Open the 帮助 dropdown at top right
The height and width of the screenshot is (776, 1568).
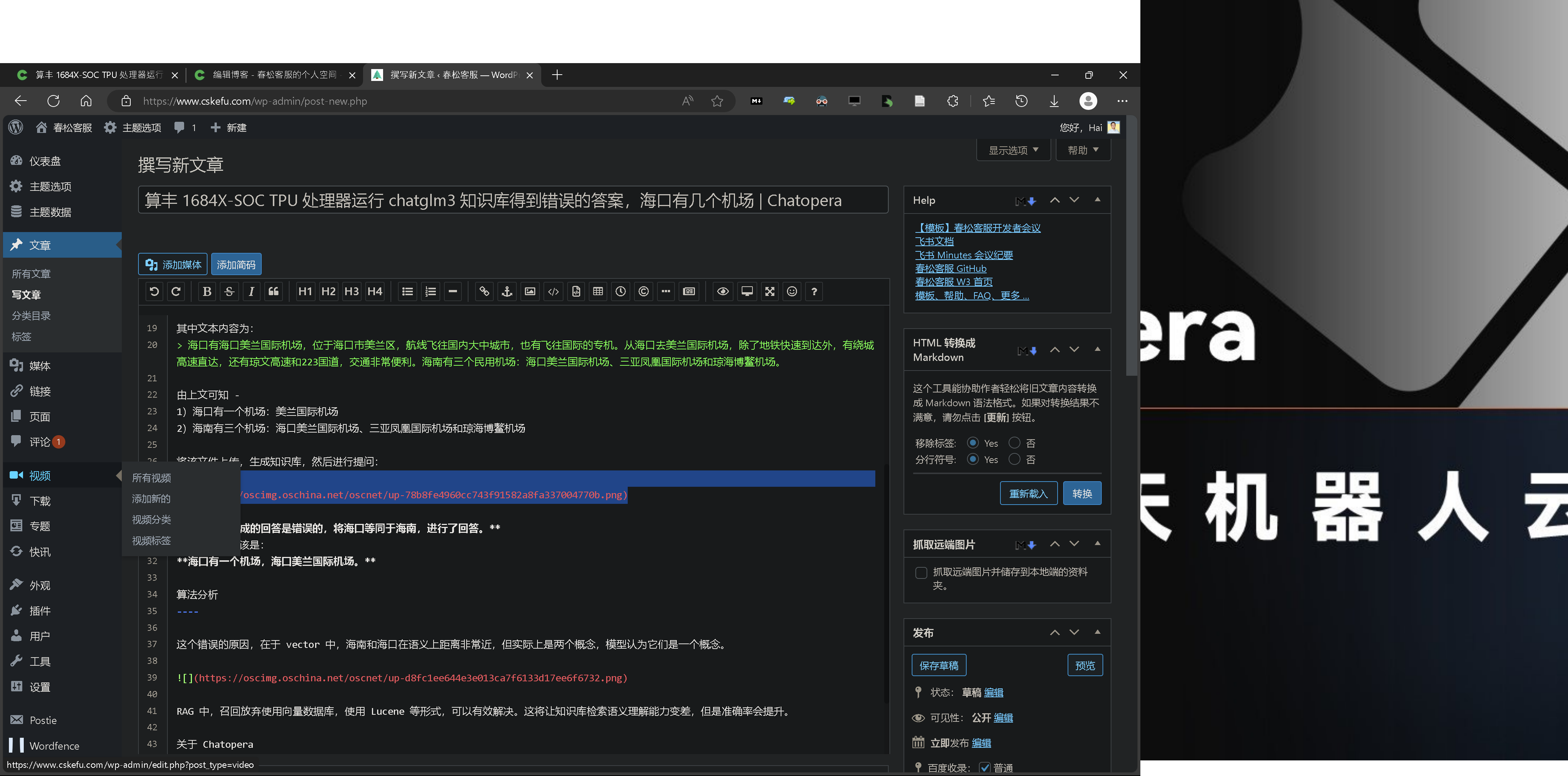(x=1082, y=149)
